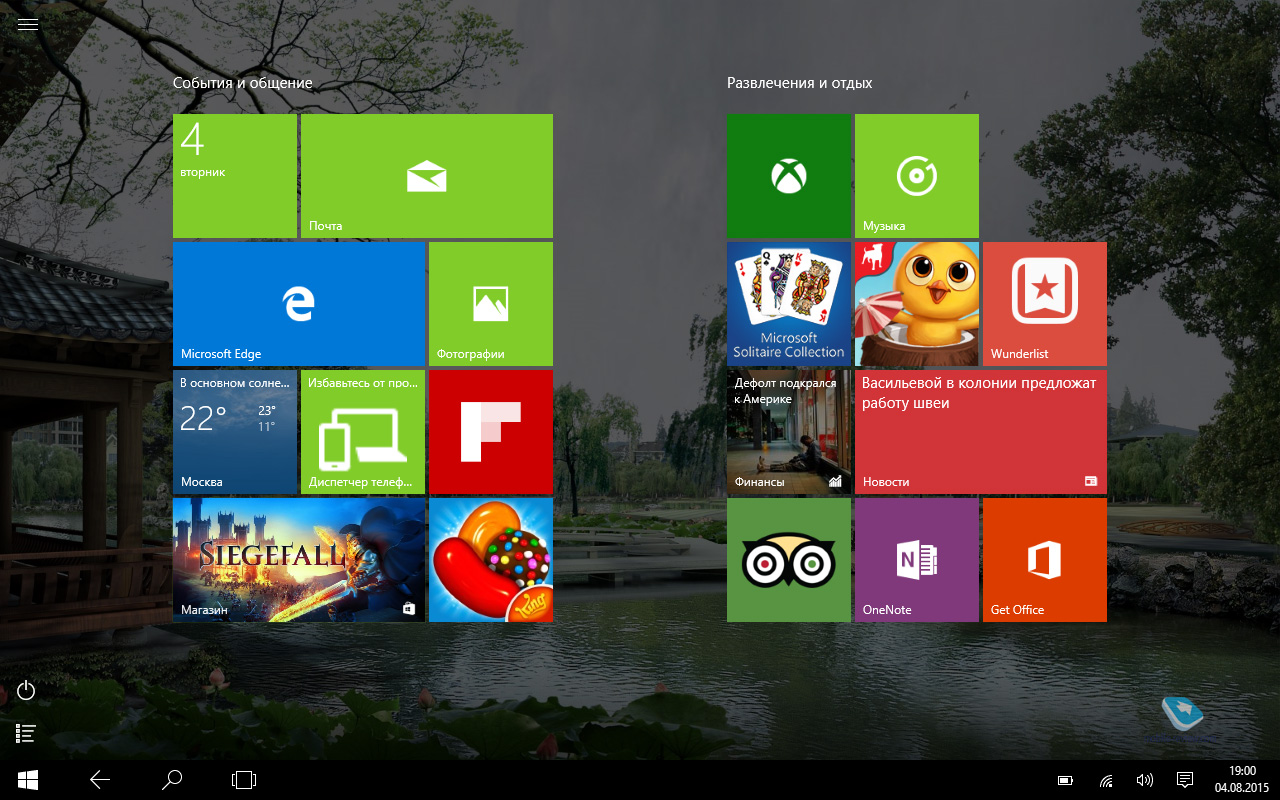Launch the TripAdvisor owl tile
Screen dimensions: 1280x800
789,560
